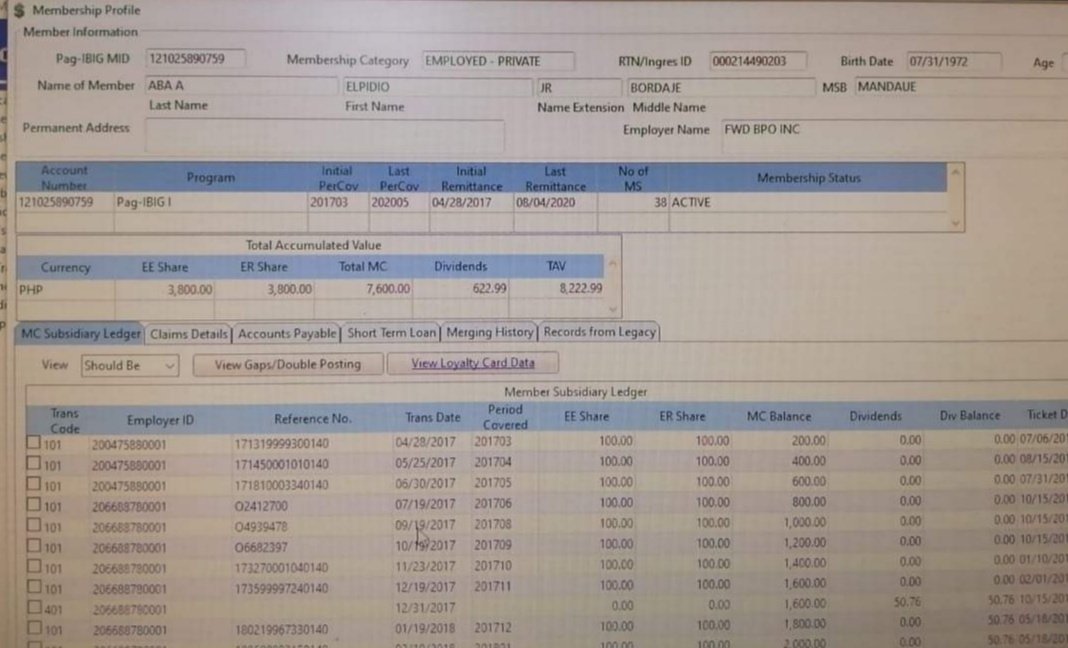Show the Accounts Payable tab
Viewport: 1068px width, 648px height.
286,333
